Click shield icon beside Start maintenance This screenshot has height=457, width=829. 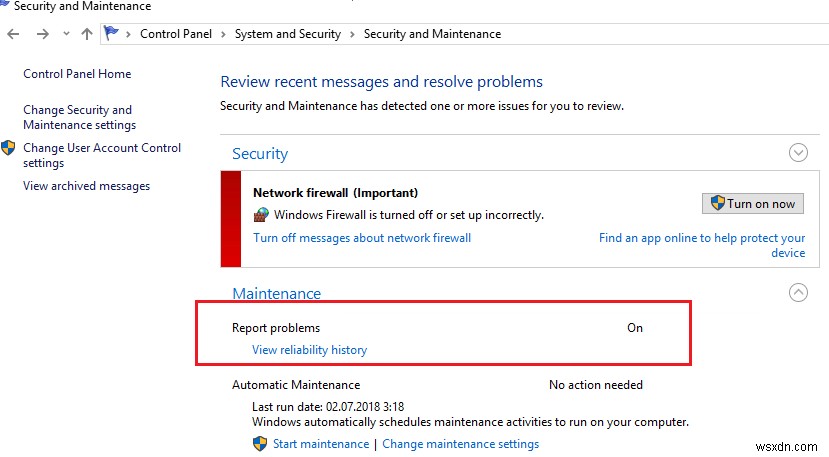click(x=260, y=444)
